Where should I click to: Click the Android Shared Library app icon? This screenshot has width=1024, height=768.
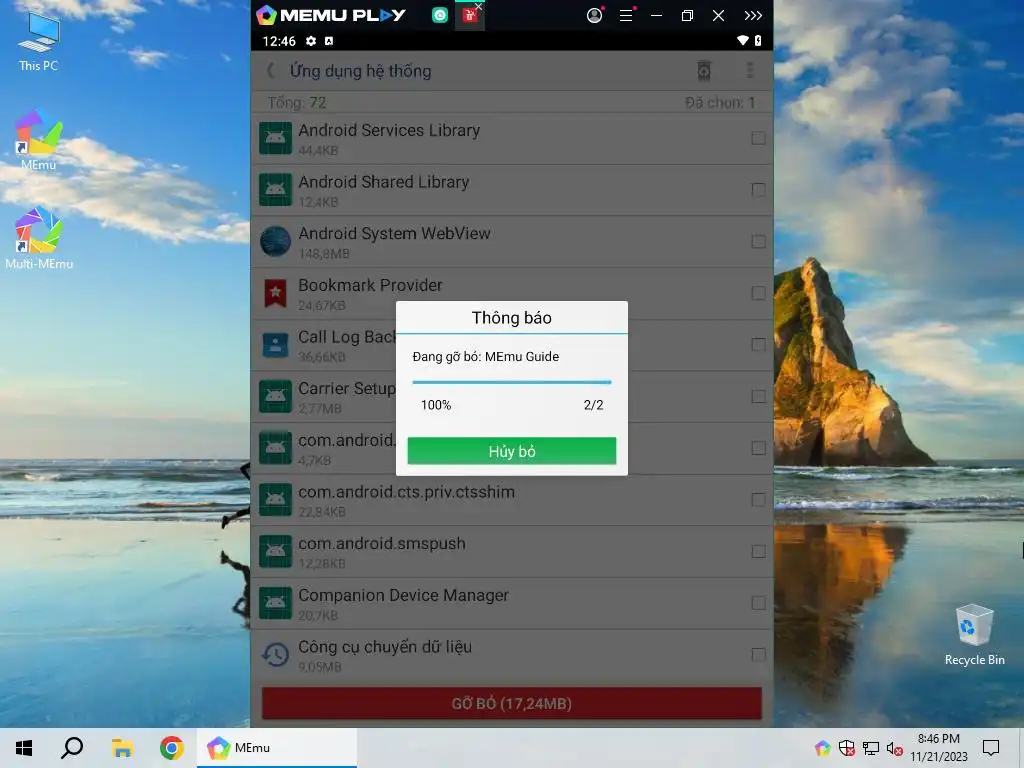[x=276, y=189]
